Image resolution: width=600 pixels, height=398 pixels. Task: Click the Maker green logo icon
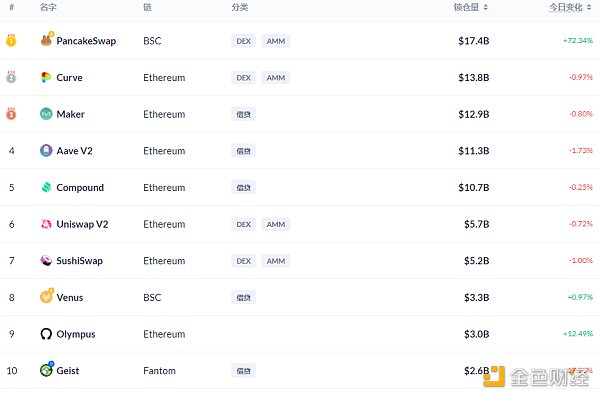tap(46, 114)
